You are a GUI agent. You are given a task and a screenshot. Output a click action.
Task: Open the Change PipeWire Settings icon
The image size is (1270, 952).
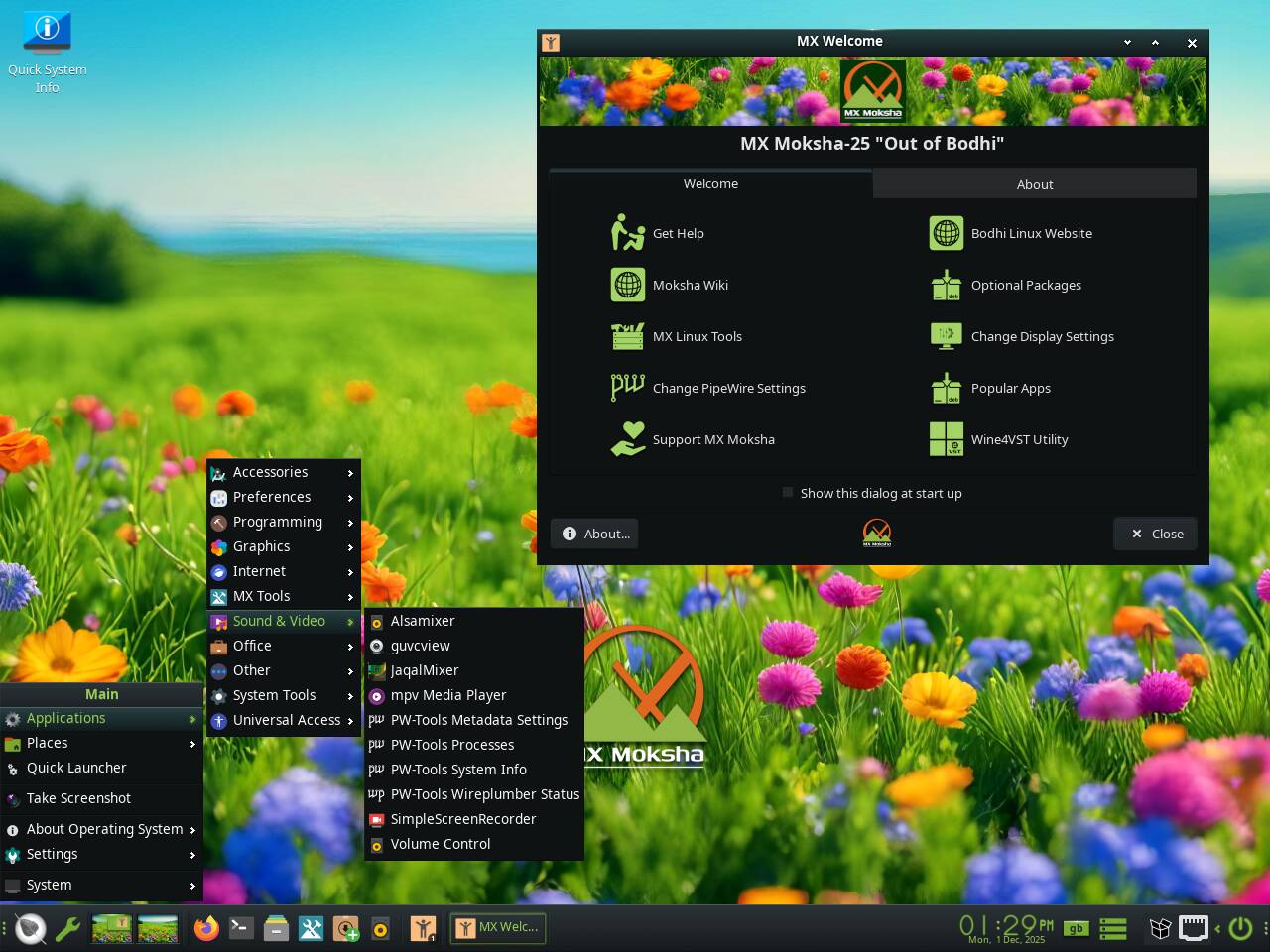pyautogui.click(x=627, y=388)
